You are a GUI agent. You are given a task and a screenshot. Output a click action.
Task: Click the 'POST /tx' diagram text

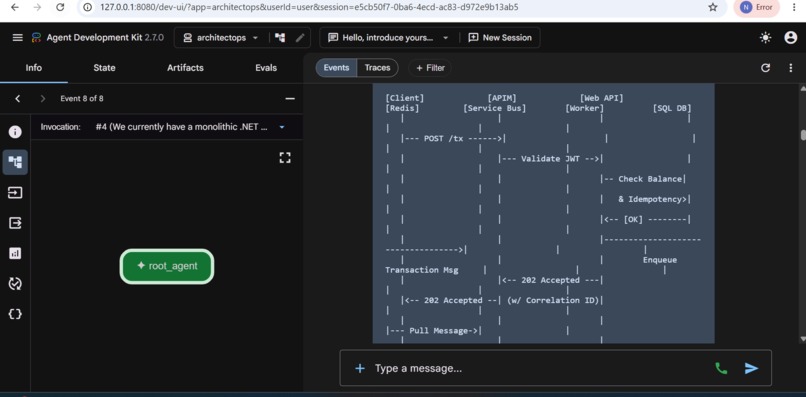(444, 139)
